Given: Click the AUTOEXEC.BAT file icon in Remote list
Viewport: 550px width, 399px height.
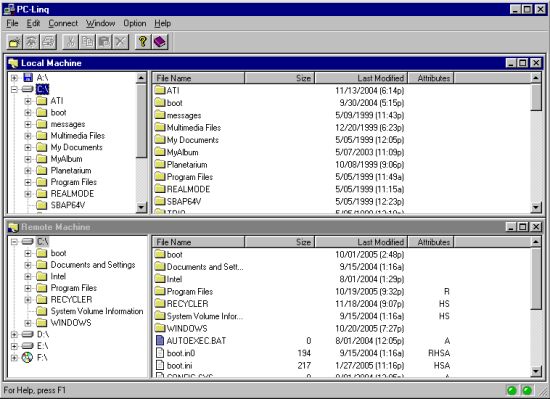Looking at the screenshot, I should pos(160,340).
